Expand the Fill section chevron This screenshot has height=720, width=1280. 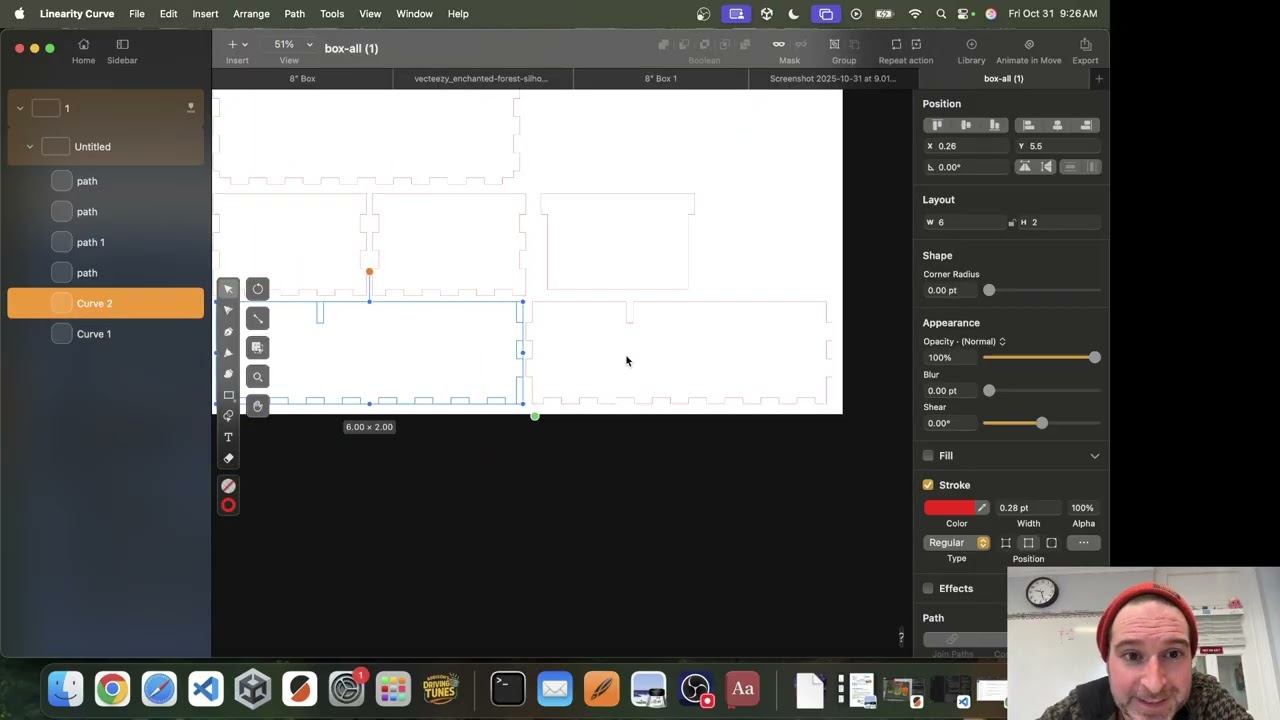point(1094,456)
